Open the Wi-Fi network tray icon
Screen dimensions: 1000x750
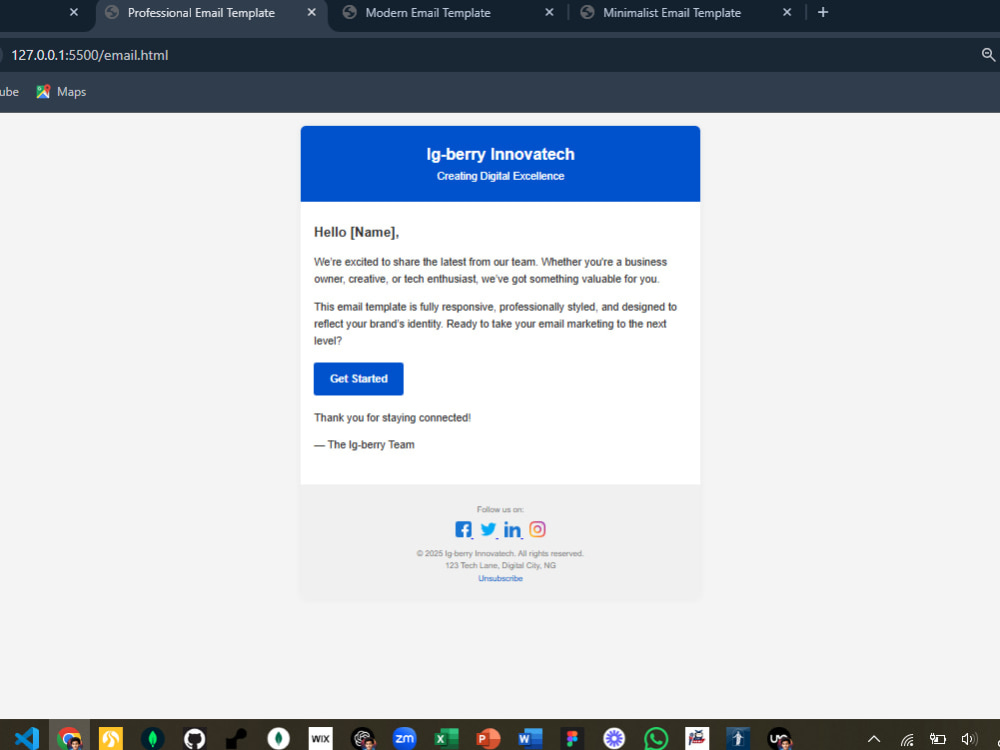[907, 739]
